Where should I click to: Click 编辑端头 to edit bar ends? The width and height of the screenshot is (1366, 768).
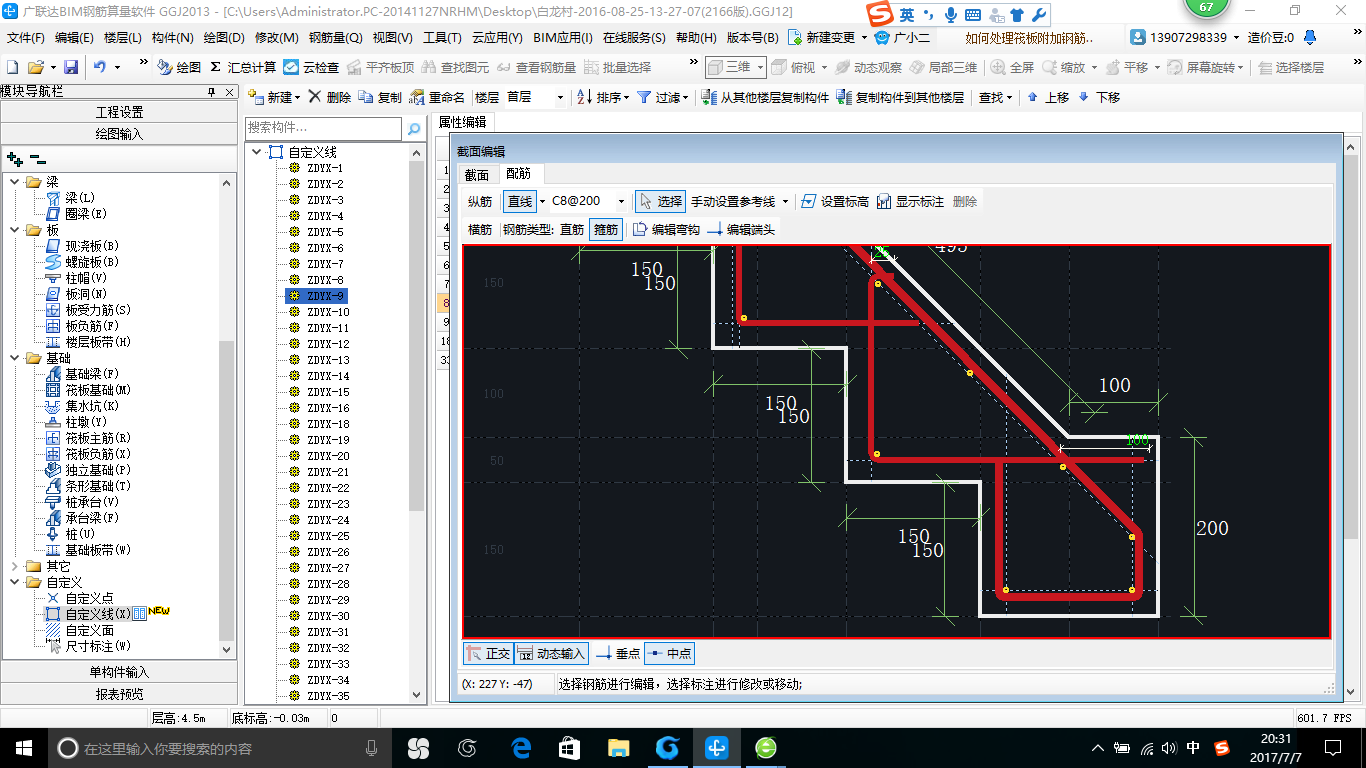click(741, 229)
